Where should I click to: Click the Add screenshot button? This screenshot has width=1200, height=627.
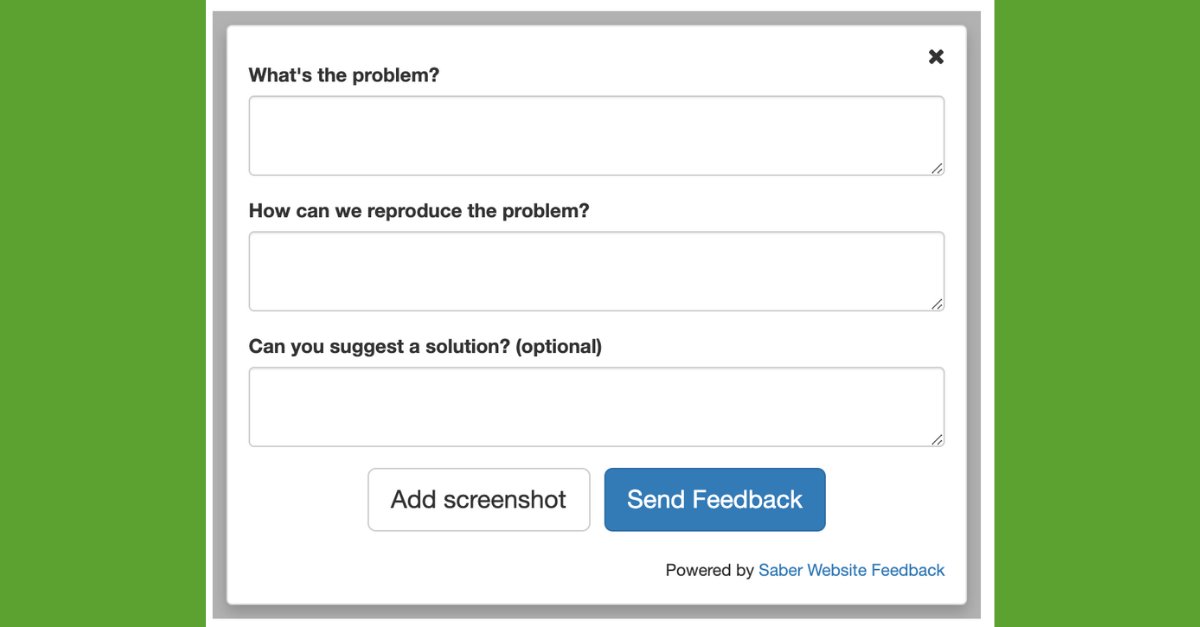[479, 500]
